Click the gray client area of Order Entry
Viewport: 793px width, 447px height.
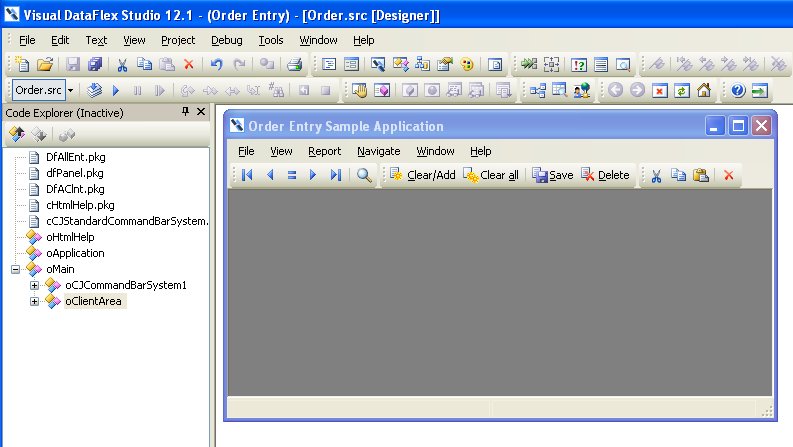point(500,292)
